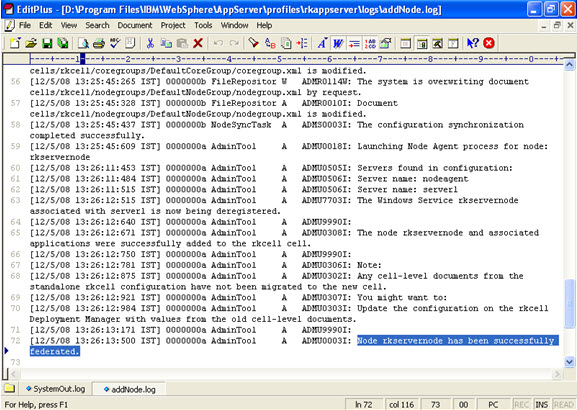Toggle line numbers toolbar button
Screen dimensions: 577x410
[370, 43]
